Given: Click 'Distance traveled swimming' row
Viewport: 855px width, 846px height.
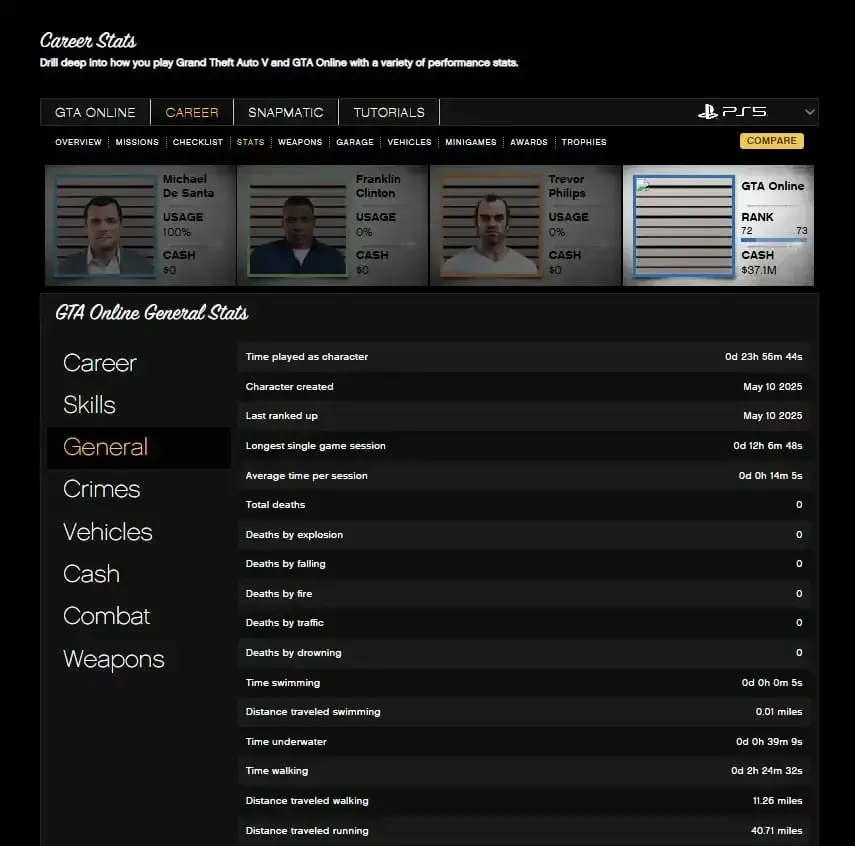Looking at the screenshot, I should tap(524, 712).
